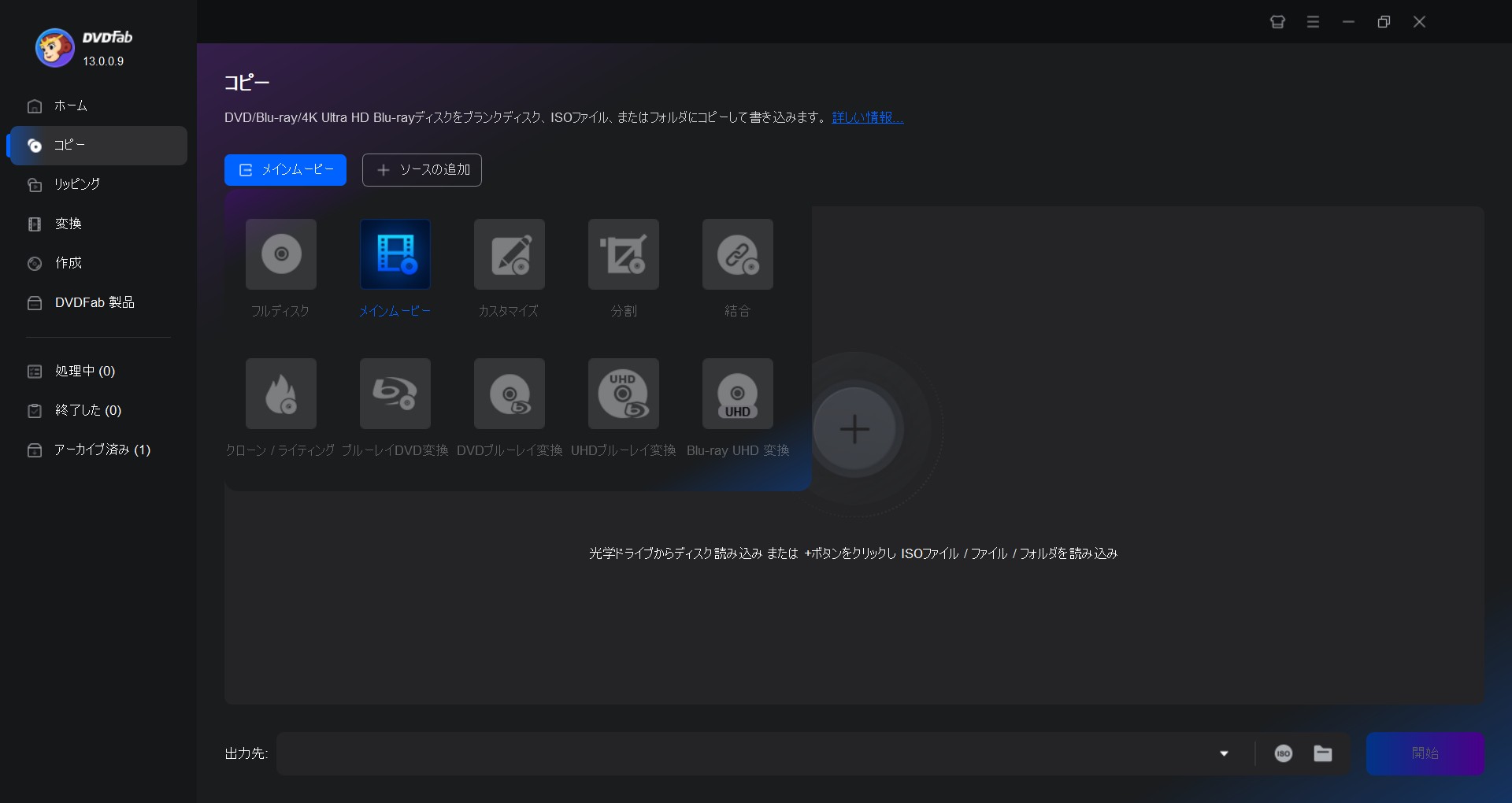Click the カスタマイズ label text
The width and height of the screenshot is (1512, 803).
tap(509, 311)
